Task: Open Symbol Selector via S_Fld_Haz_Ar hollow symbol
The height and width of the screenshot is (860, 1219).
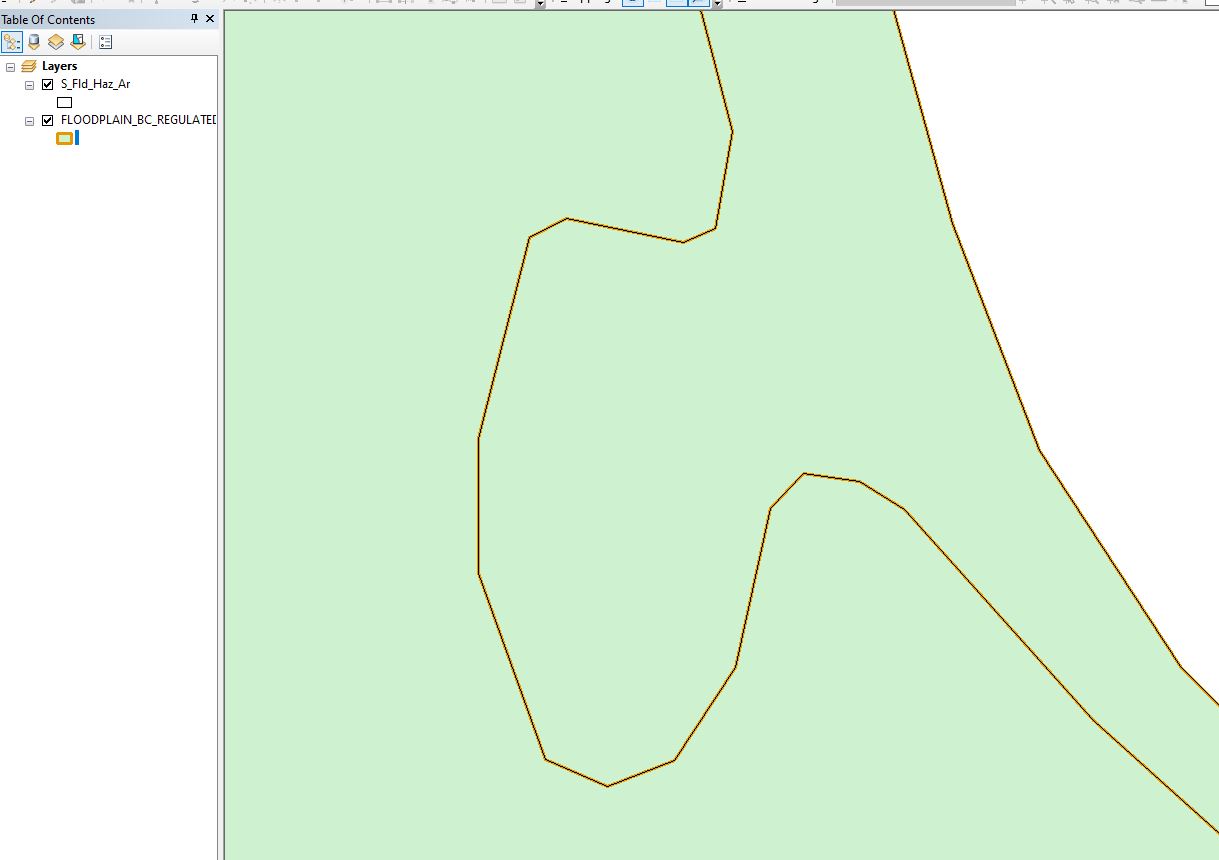Action: pos(64,101)
